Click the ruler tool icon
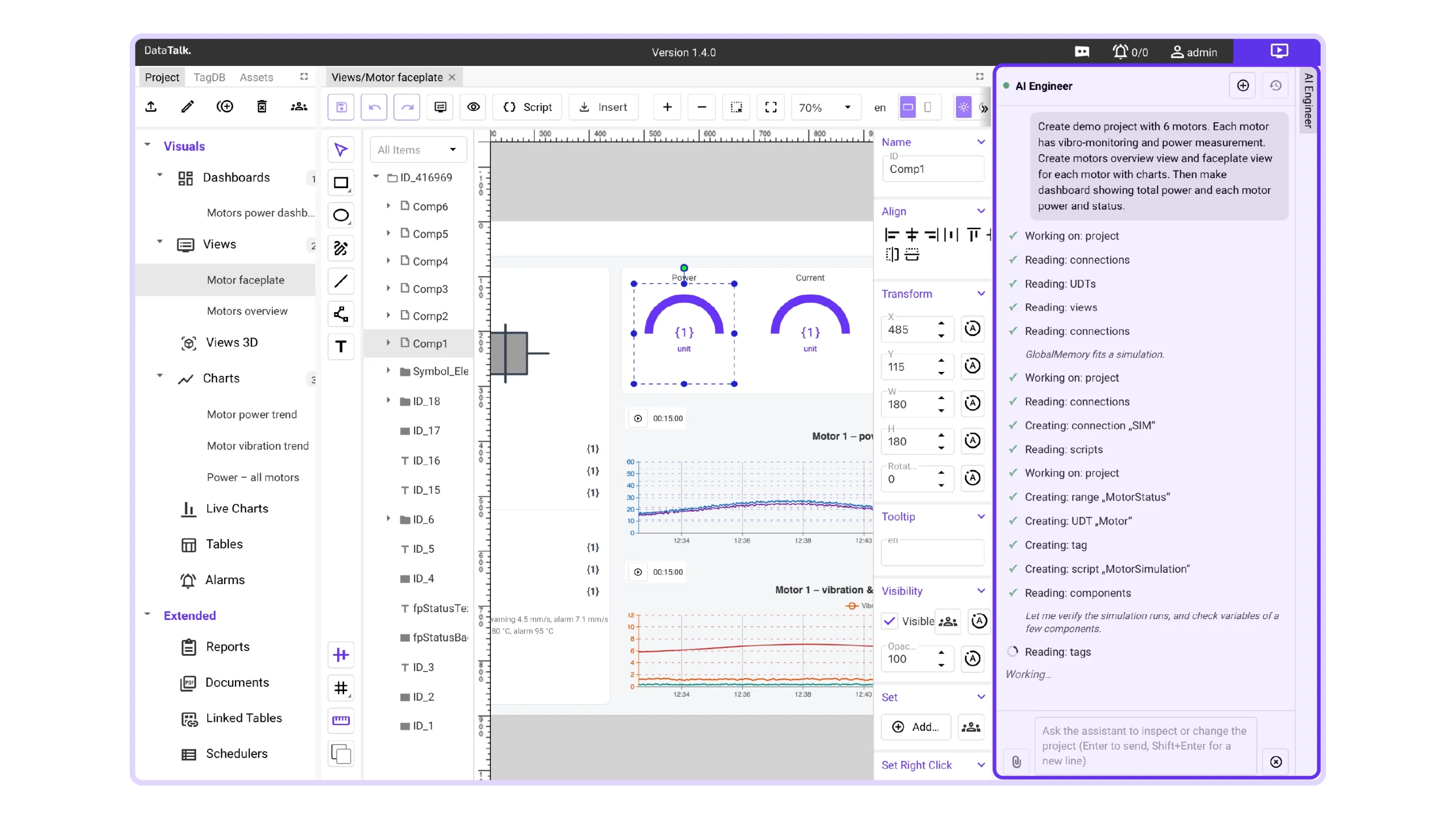Image resolution: width=1456 pixels, height=819 pixels. [x=341, y=721]
